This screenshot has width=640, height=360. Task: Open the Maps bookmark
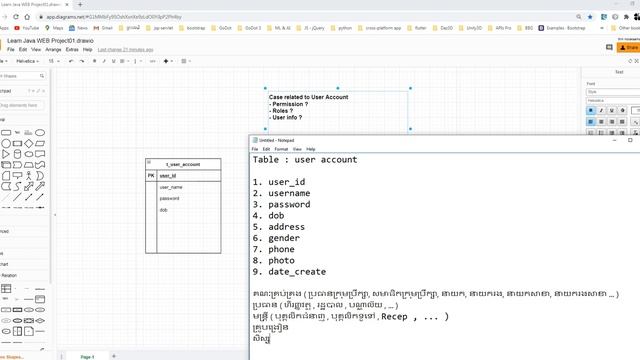(x=54, y=28)
